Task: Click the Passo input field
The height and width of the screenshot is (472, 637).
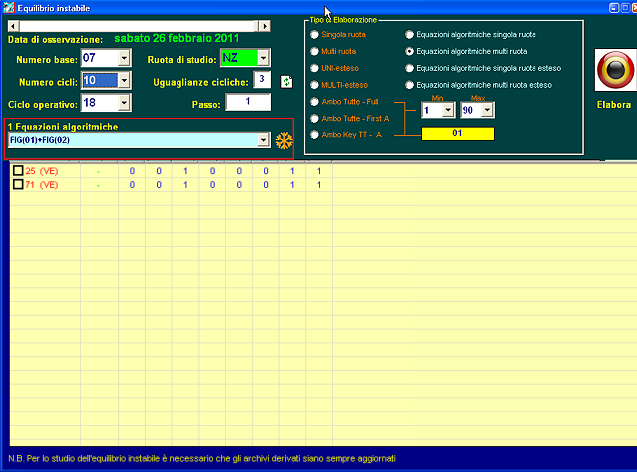Action: click(x=249, y=102)
